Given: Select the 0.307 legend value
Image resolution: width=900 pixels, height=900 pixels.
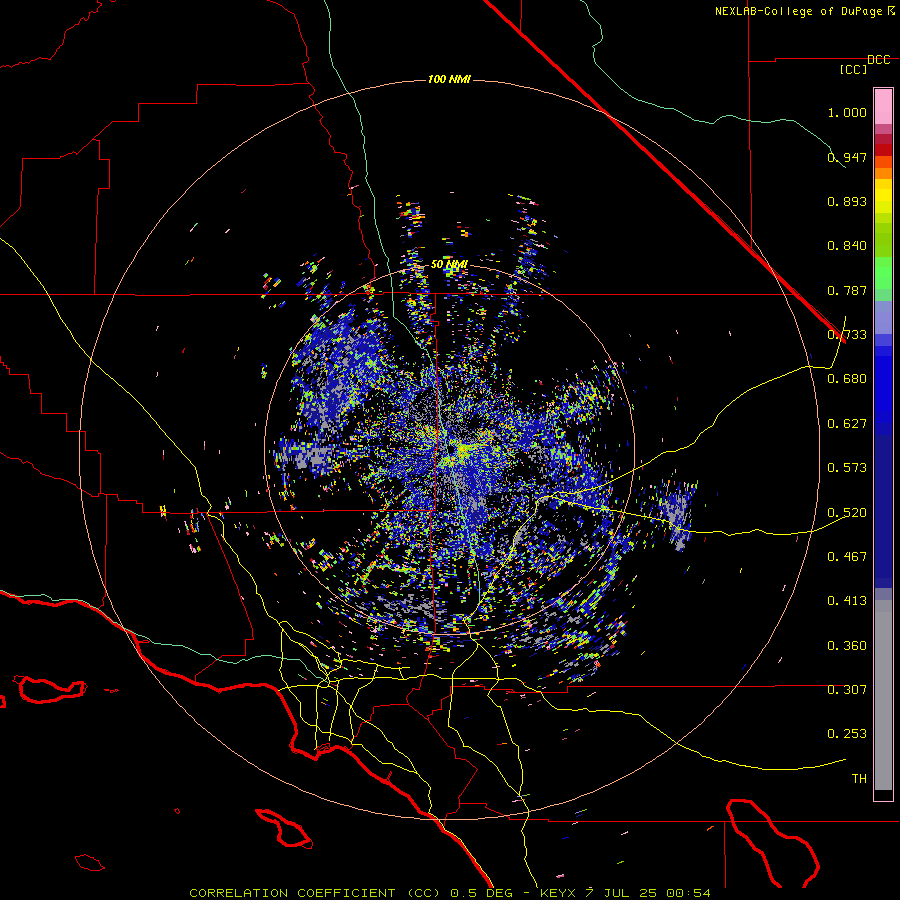Looking at the screenshot, I should (x=847, y=690).
